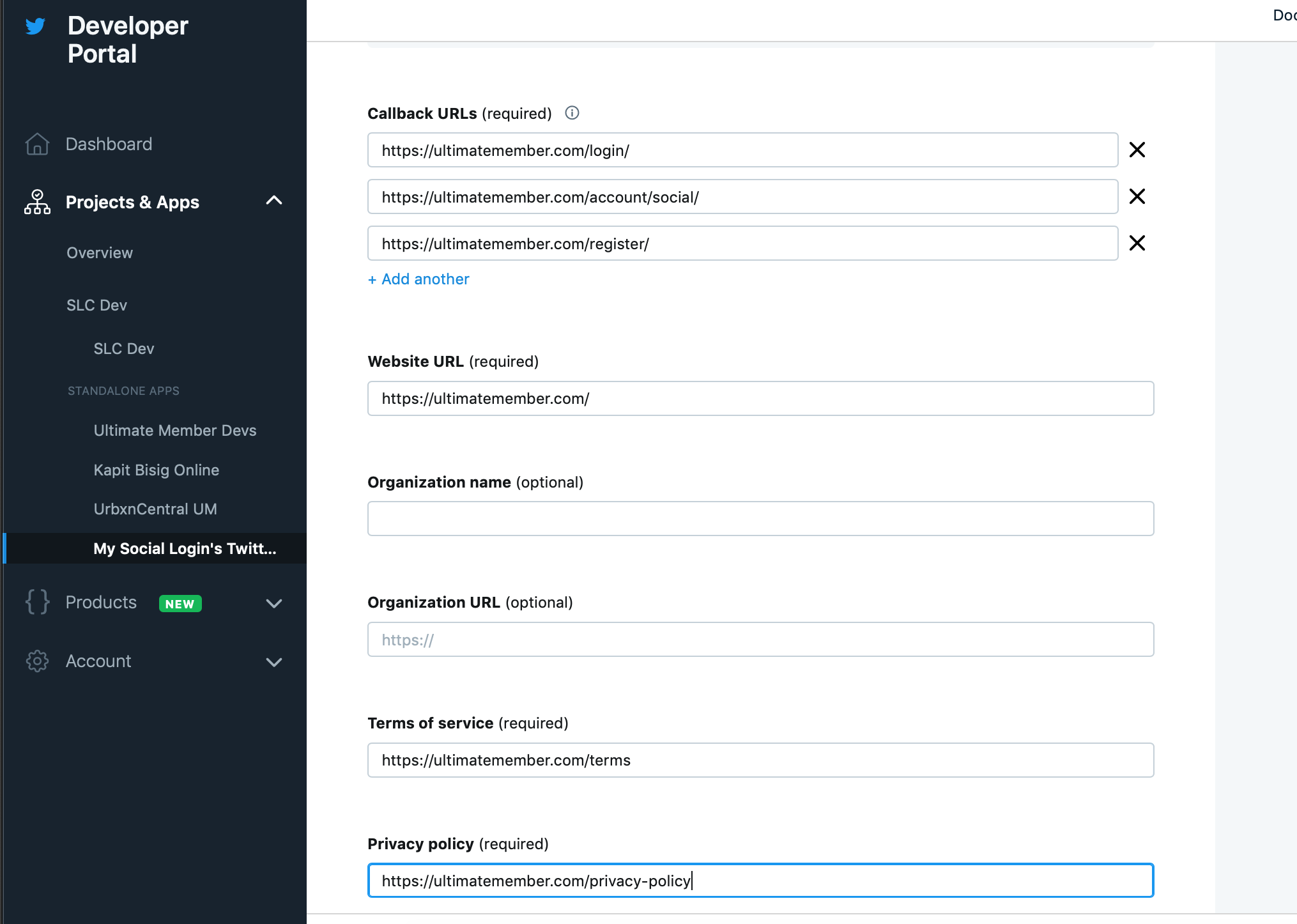Click the Twitter bird logo
Image resolution: width=1297 pixels, height=924 pixels.
coord(35,26)
